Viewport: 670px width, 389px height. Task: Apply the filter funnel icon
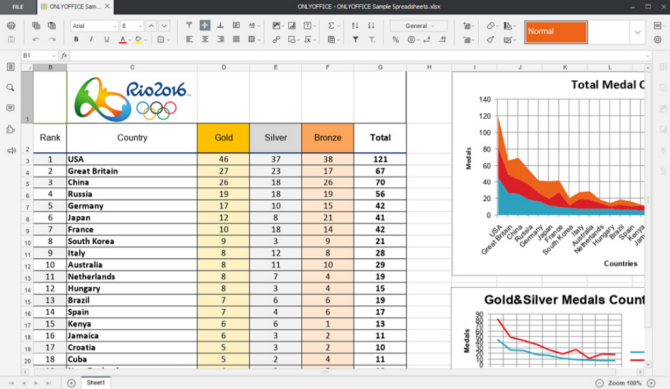coord(355,39)
